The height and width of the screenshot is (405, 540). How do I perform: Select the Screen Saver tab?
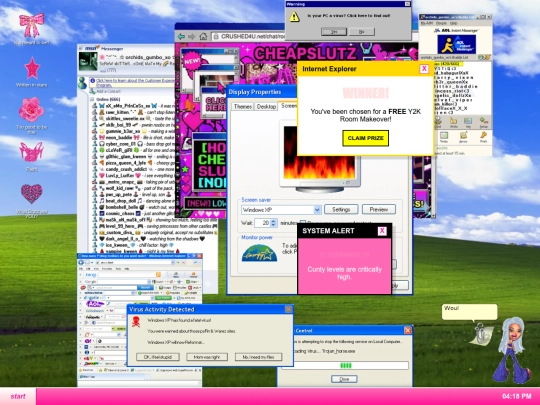tap(289, 105)
